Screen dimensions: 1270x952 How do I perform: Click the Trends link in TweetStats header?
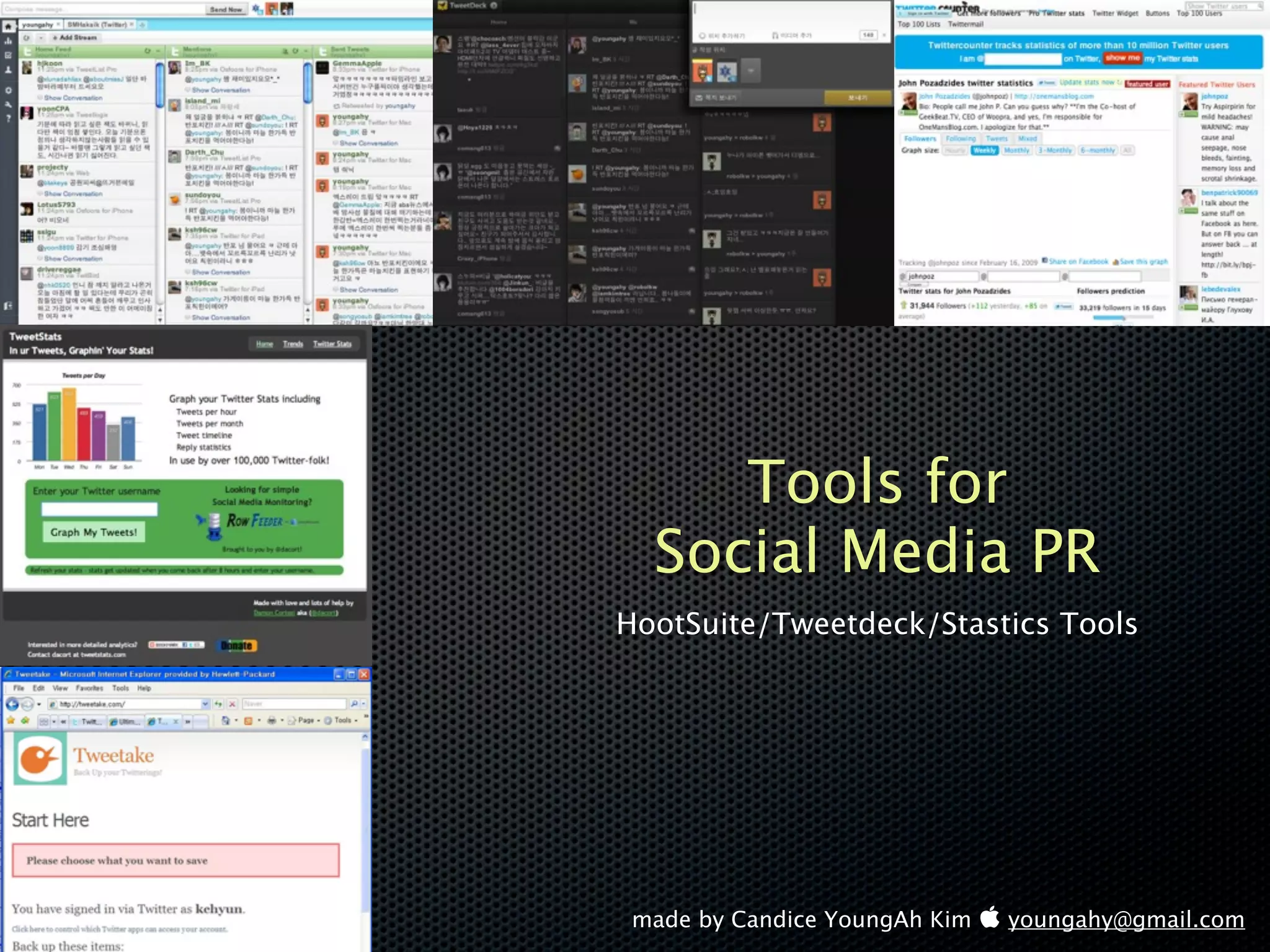[x=293, y=344]
